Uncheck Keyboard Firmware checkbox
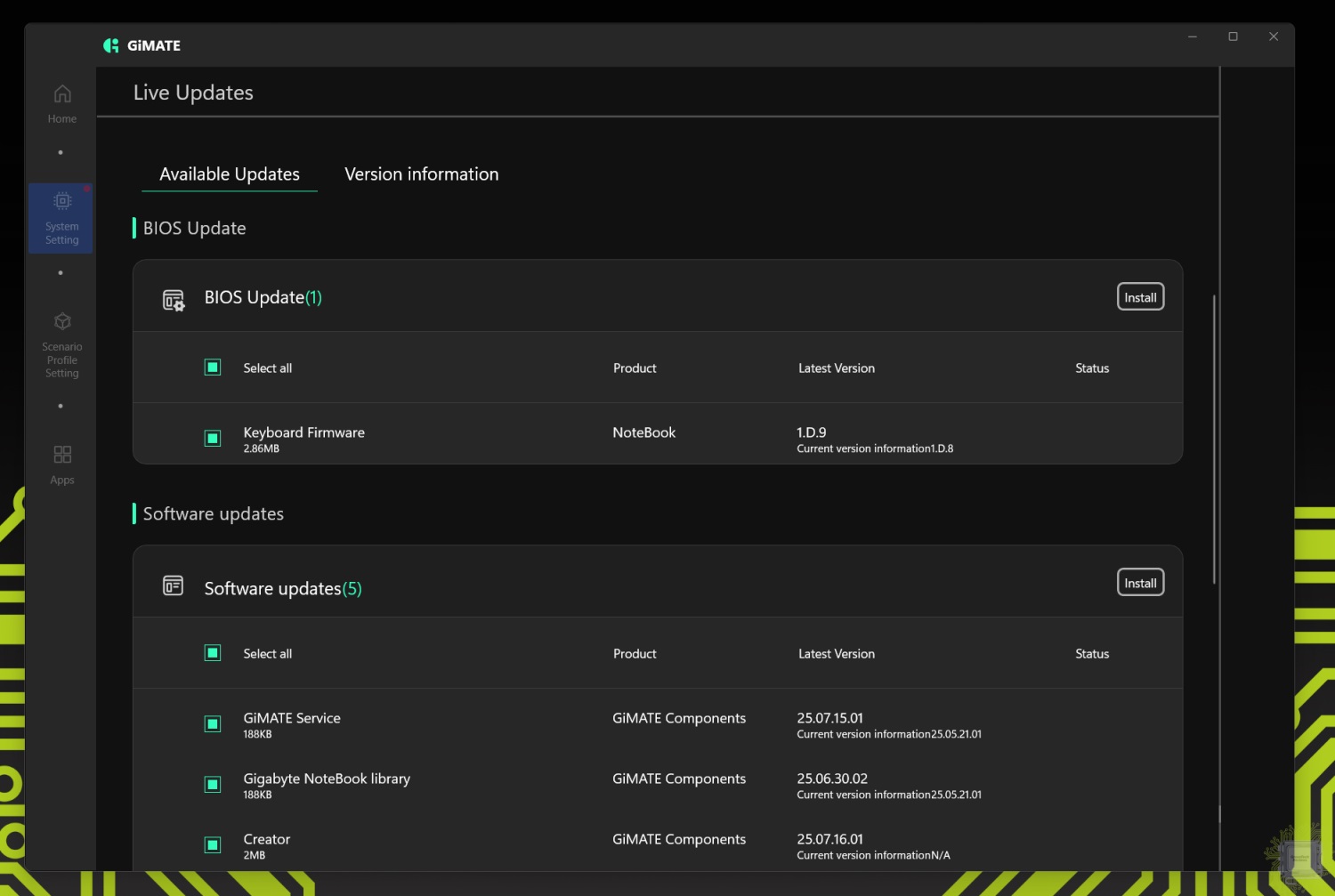 pyautogui.click(x=213, y=438)
